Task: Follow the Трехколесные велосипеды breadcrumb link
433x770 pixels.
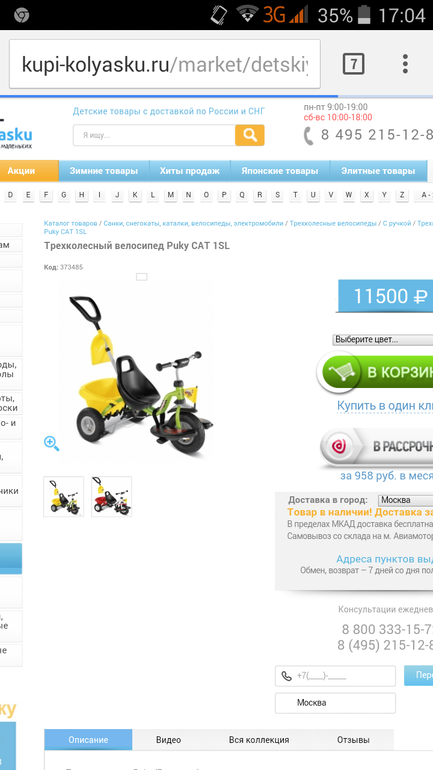Action: (x=333, y=223)
